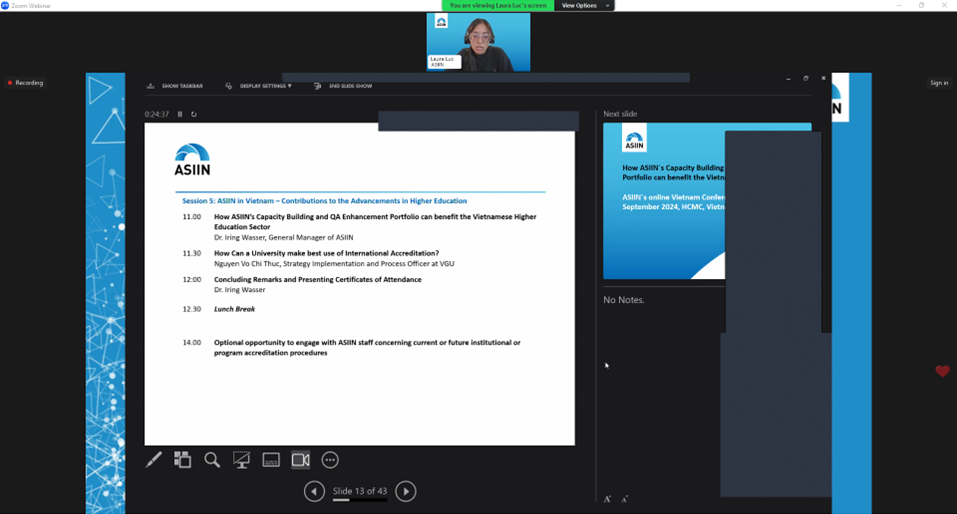The width and height of the screenshot is (957, 514).
Task: Click the Next slide label
Action: 620,114
